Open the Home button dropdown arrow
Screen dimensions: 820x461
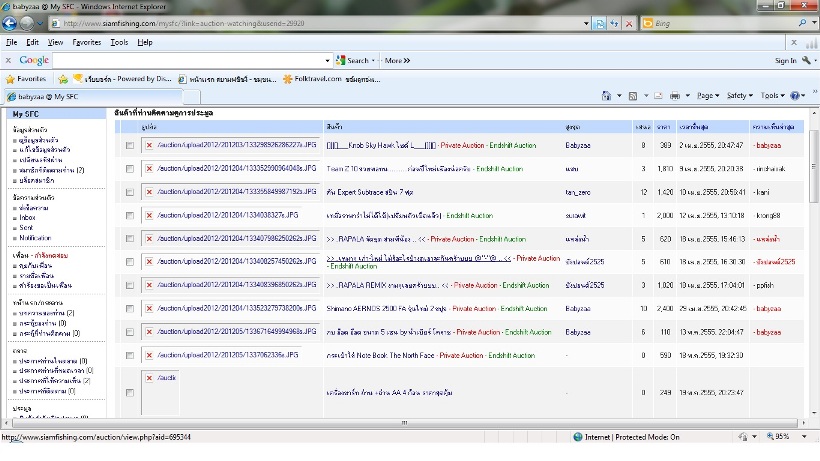click(x=619, y=96)
